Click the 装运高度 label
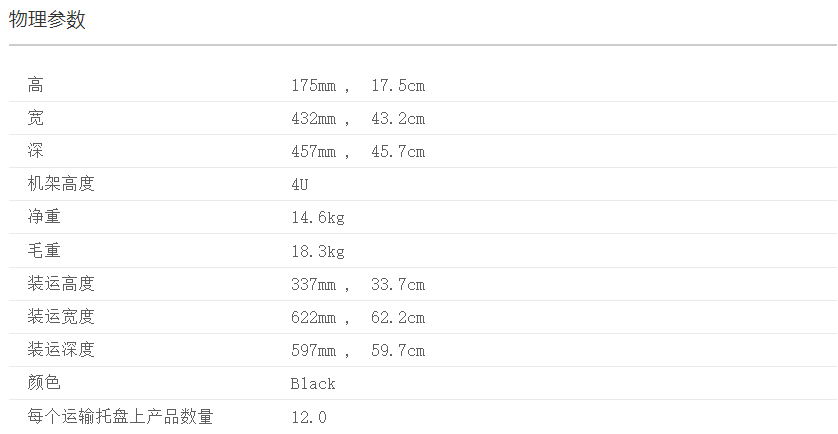 (x=61, y=284)
